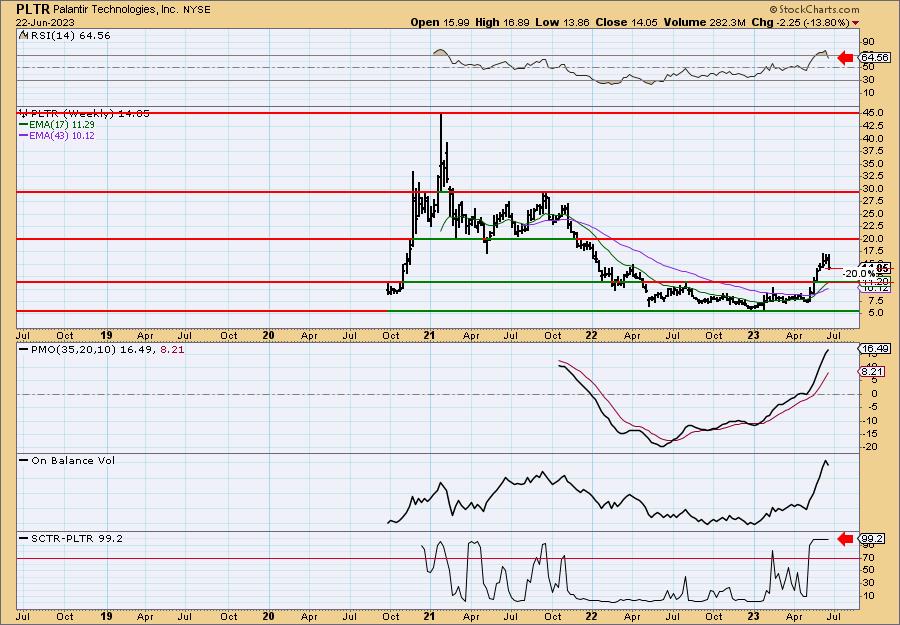This screenshot has height=625, width=900.
Task: Click the purple 10.12 EMA value tag on the price axis
Action: 876,288
